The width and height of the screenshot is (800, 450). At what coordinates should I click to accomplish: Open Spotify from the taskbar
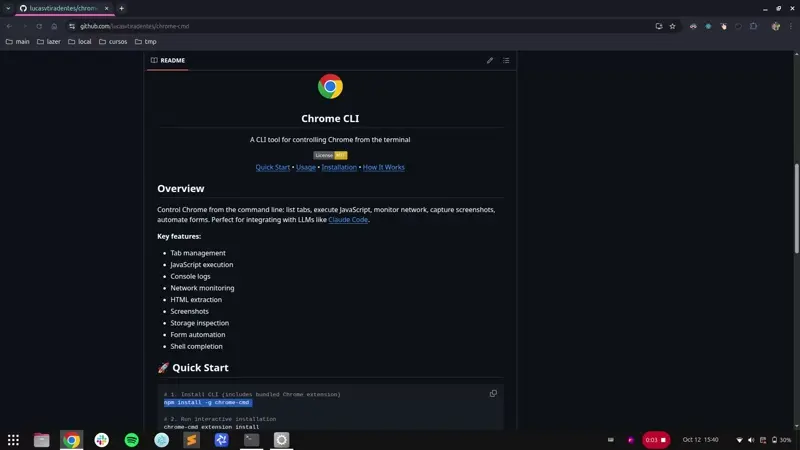pyautogui.click(x=132, y=440)
